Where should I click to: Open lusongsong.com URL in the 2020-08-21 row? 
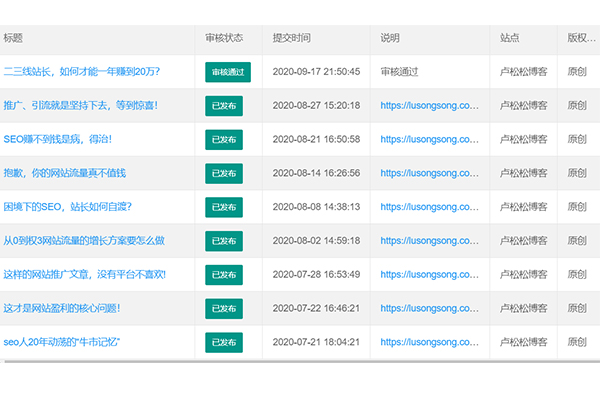coord(431,139)
